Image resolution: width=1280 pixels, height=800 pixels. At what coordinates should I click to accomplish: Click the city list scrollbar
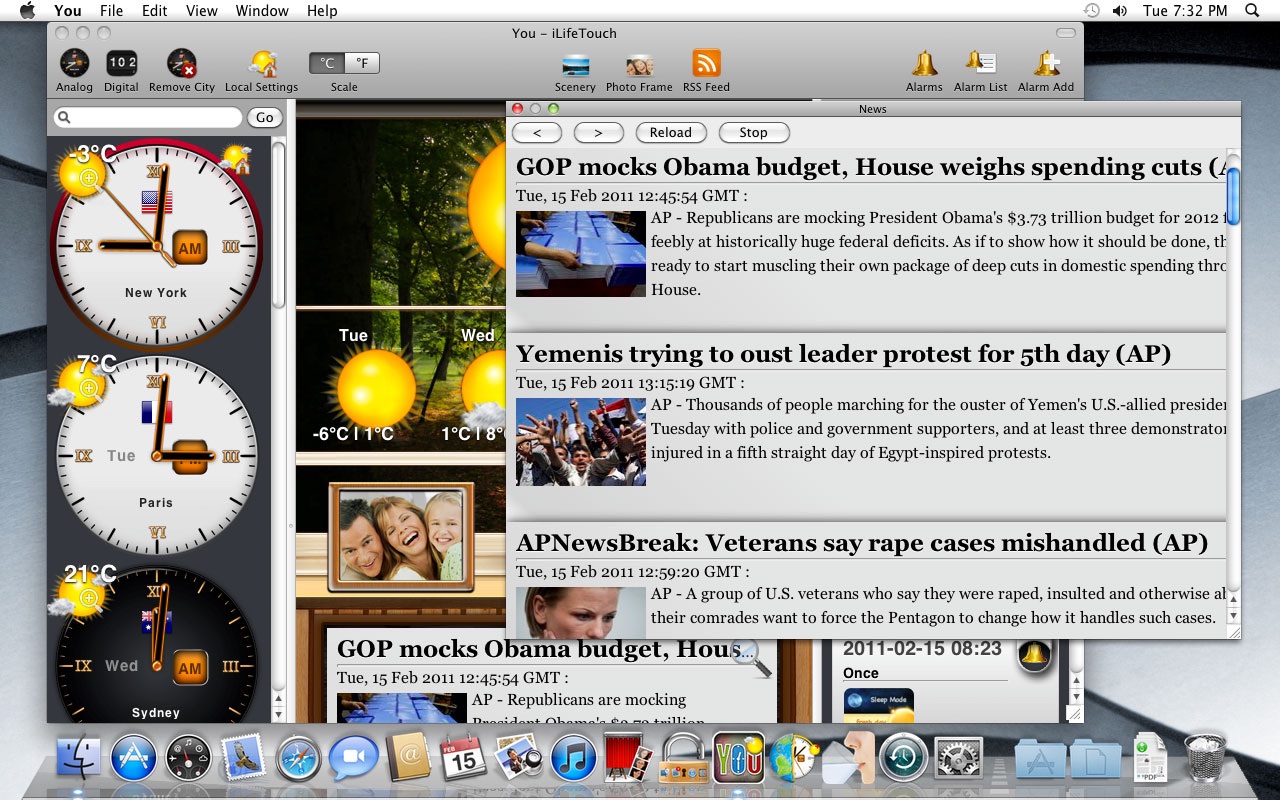[x=278, y=225]
